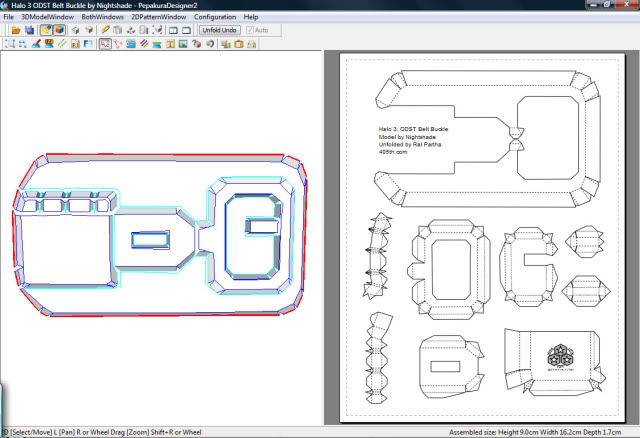640x438 pixels.
Task: Toggle the split two-pane window layout icon
Action: (x=173, y=30)
